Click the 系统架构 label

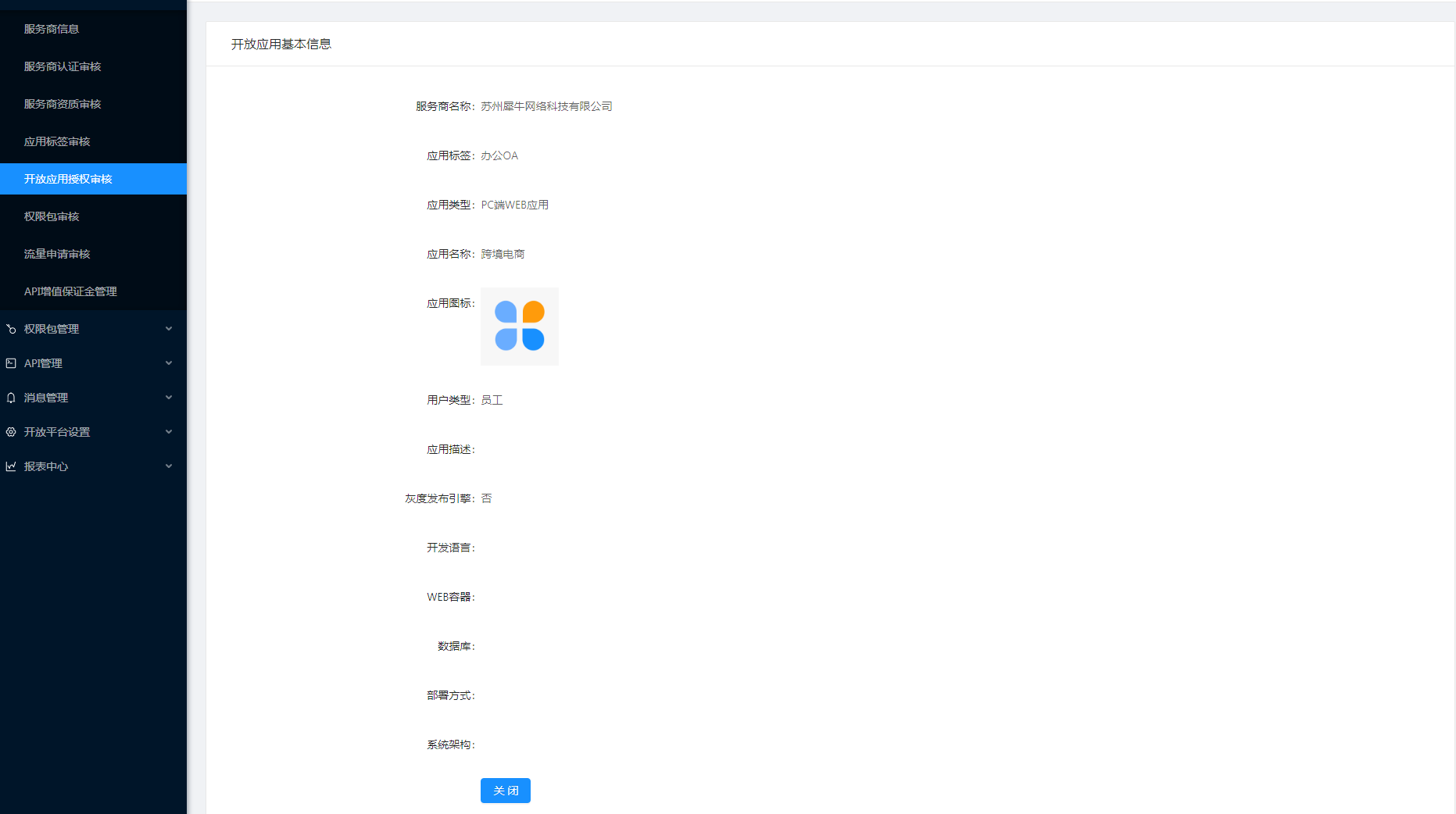coord(450,744)
